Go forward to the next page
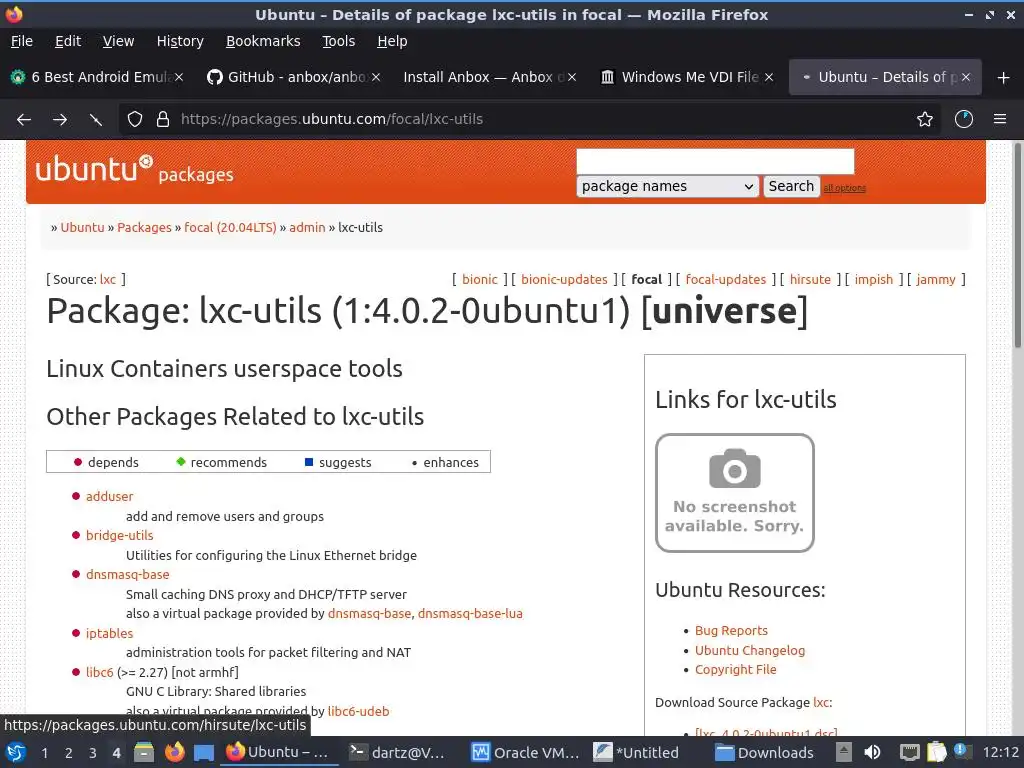 [60, 120]
